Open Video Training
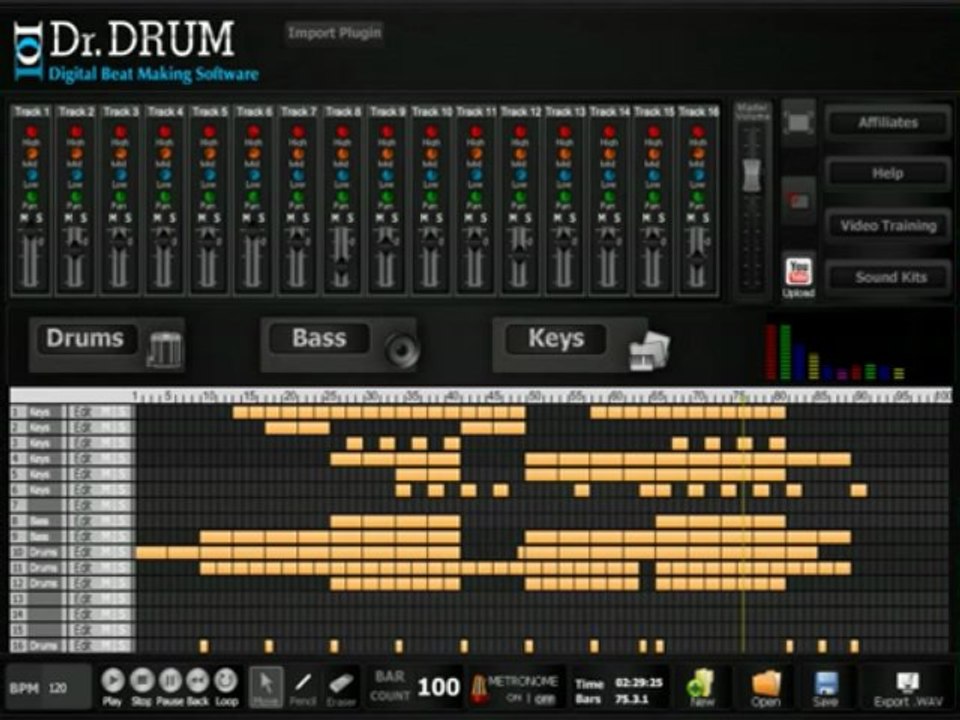 click(x=888, y=225)
